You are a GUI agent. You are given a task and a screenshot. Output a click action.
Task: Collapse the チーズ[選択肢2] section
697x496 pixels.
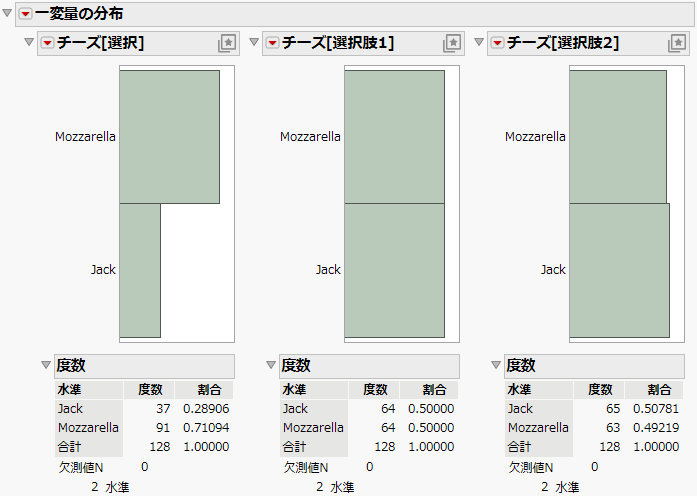(479, 42)
